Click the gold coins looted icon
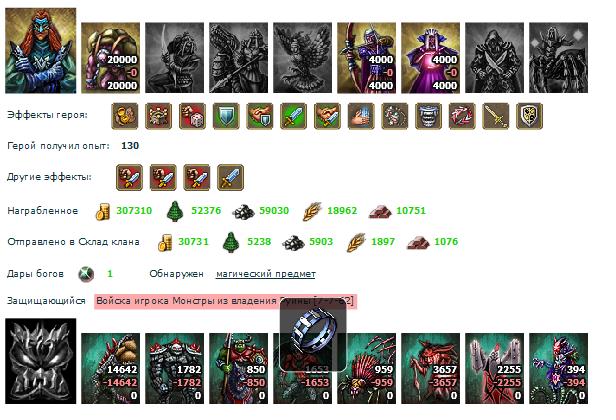Image resolution: width=616 pixels, height=420 pixels. 103,211
